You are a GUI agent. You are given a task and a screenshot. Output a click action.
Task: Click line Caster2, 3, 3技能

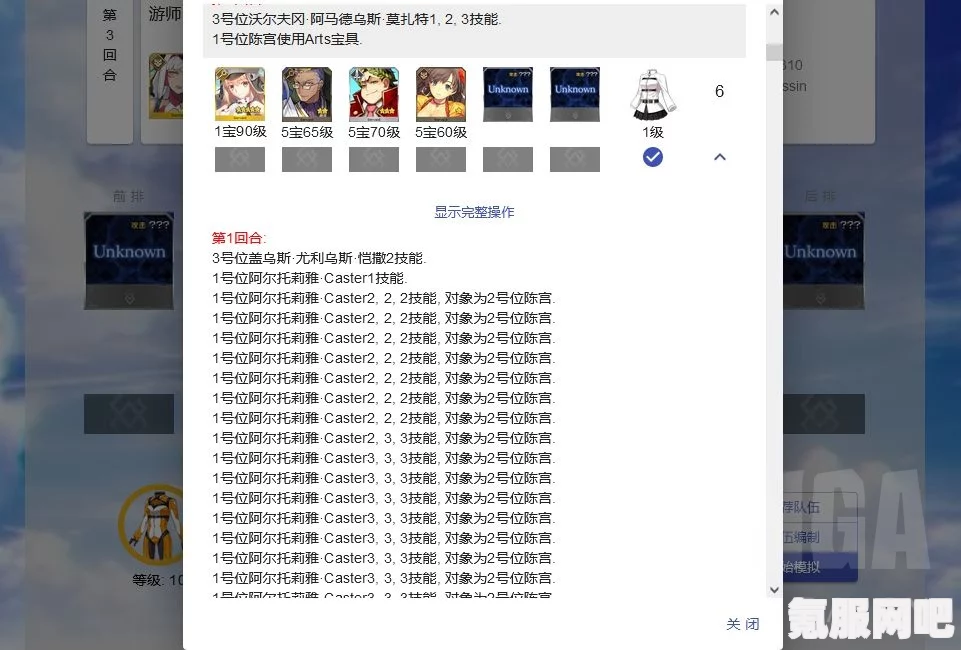[383, 438]
